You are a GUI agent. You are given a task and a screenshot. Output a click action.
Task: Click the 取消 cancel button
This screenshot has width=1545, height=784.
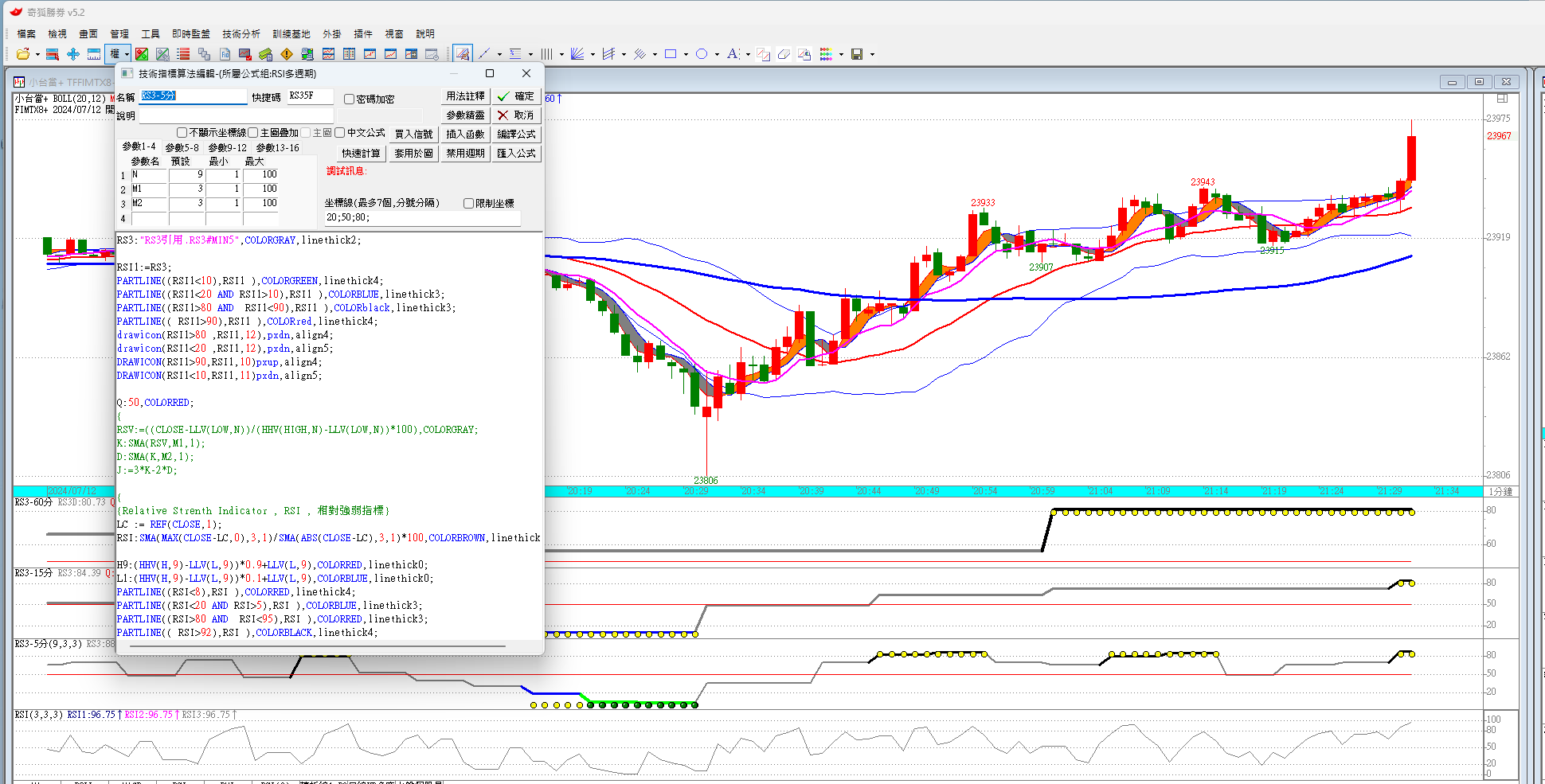coord(516,115)
